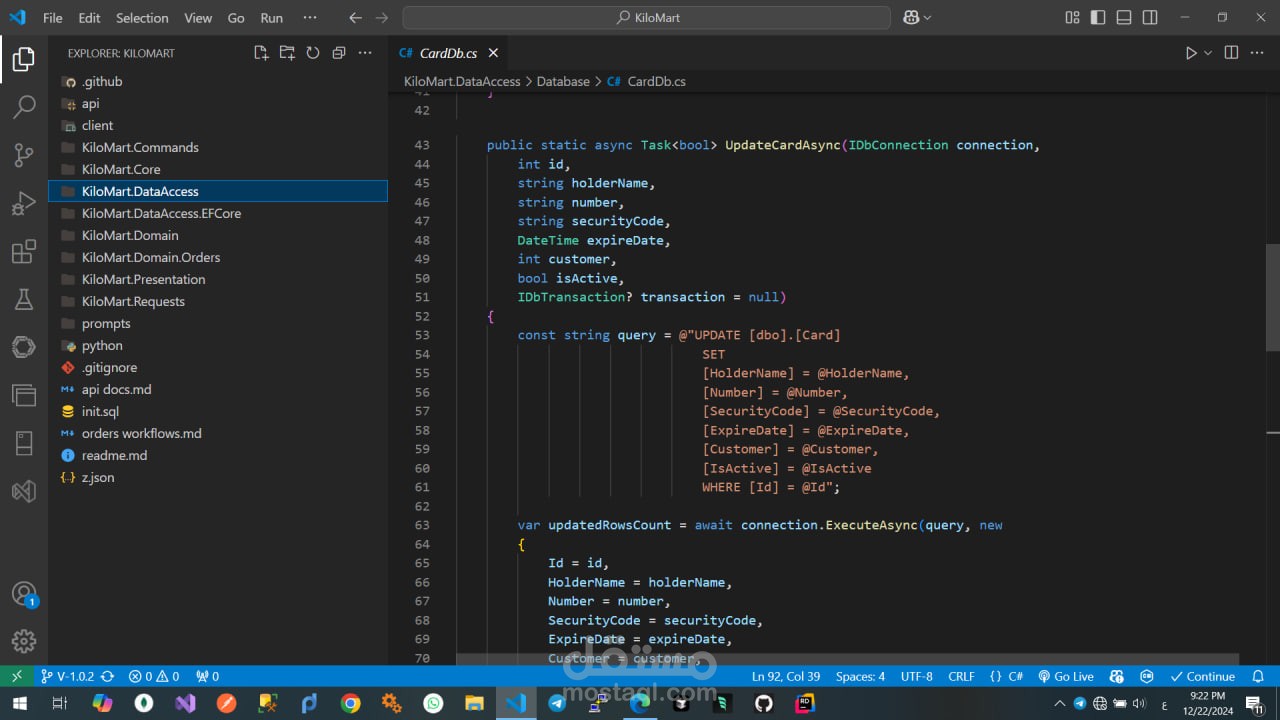Open the dropdown arrow beside Run button
Screen dimensions: 1280x720
tap(1208, 53)
